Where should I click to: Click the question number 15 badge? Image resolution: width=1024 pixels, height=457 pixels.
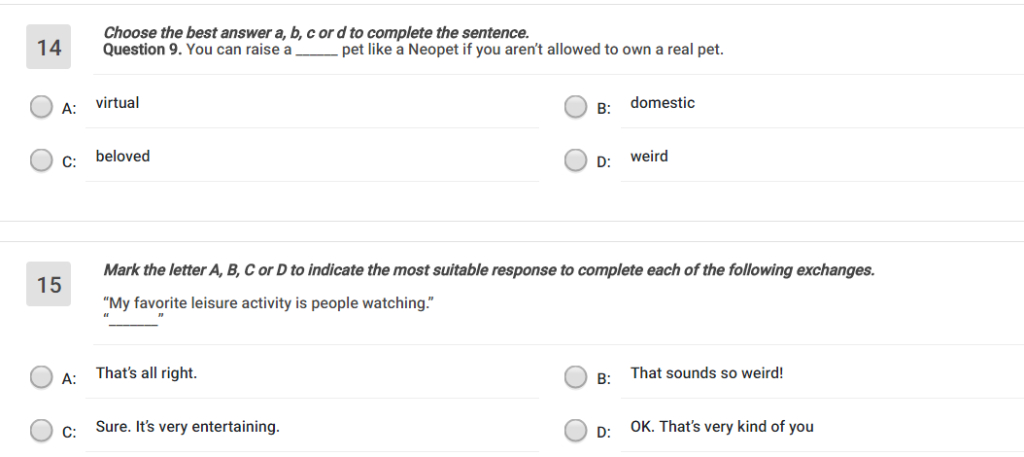tap(49, 285)
